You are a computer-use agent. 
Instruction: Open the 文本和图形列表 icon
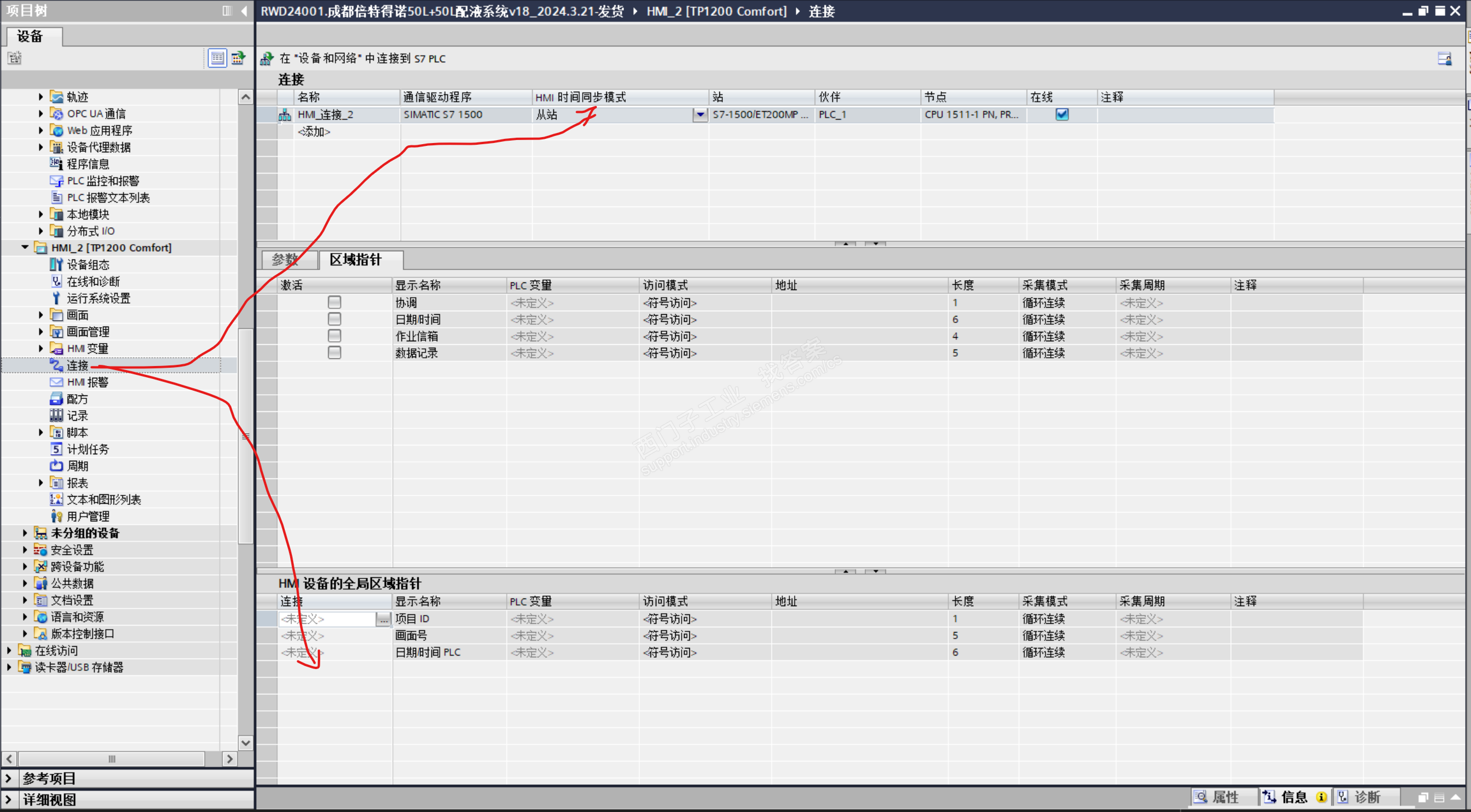pyautogui.click(x=57, y=500)
